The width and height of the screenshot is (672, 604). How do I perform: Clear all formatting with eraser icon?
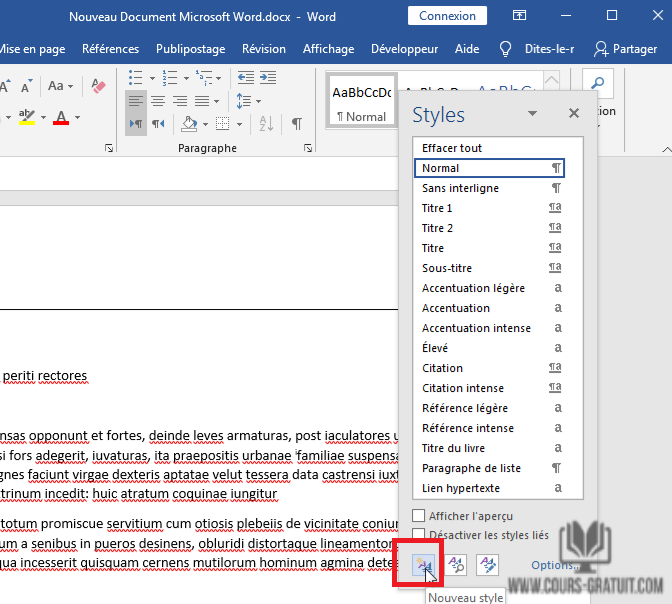(x=99, y=86)
